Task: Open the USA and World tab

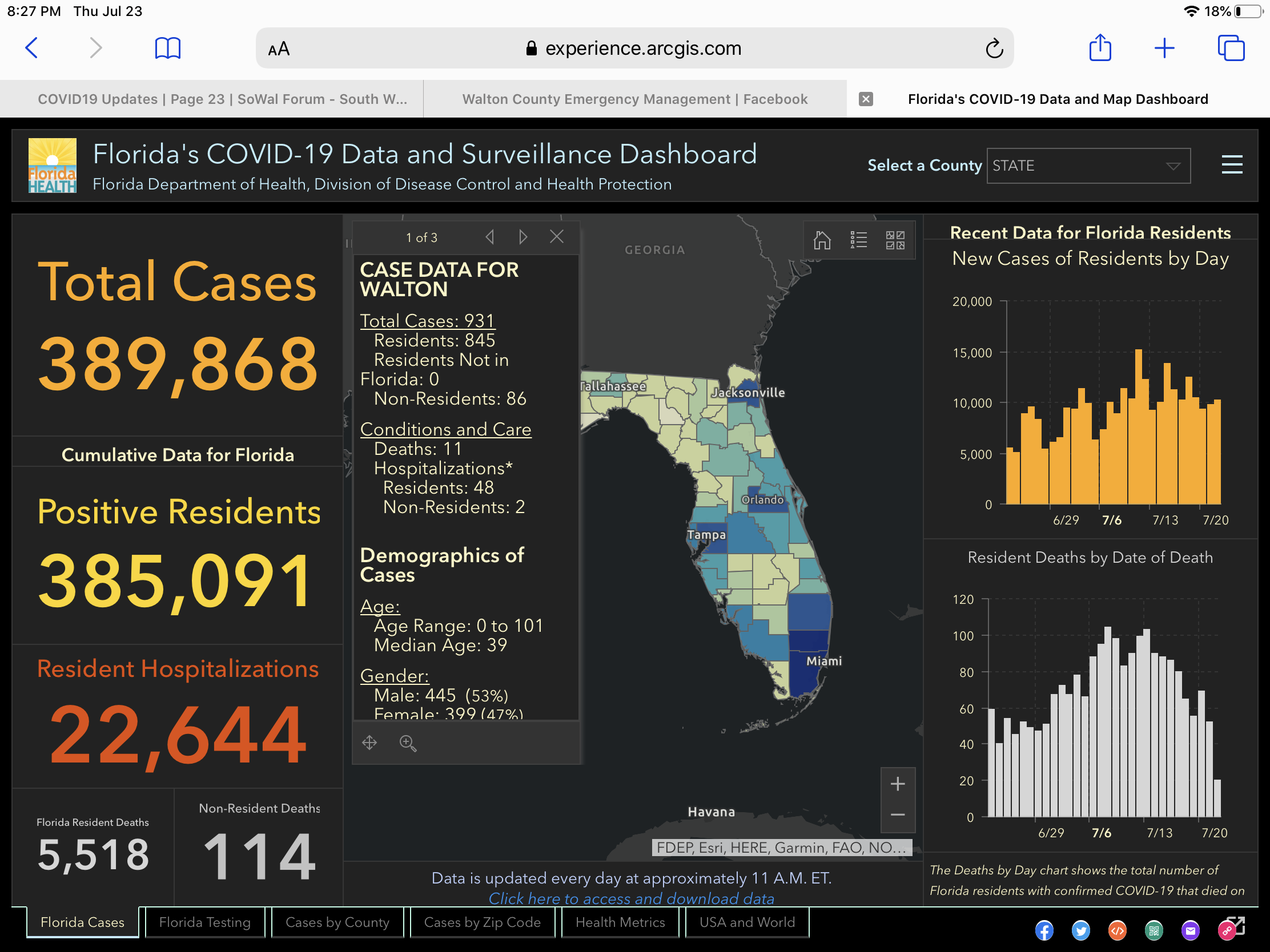Action: (747, 922)
